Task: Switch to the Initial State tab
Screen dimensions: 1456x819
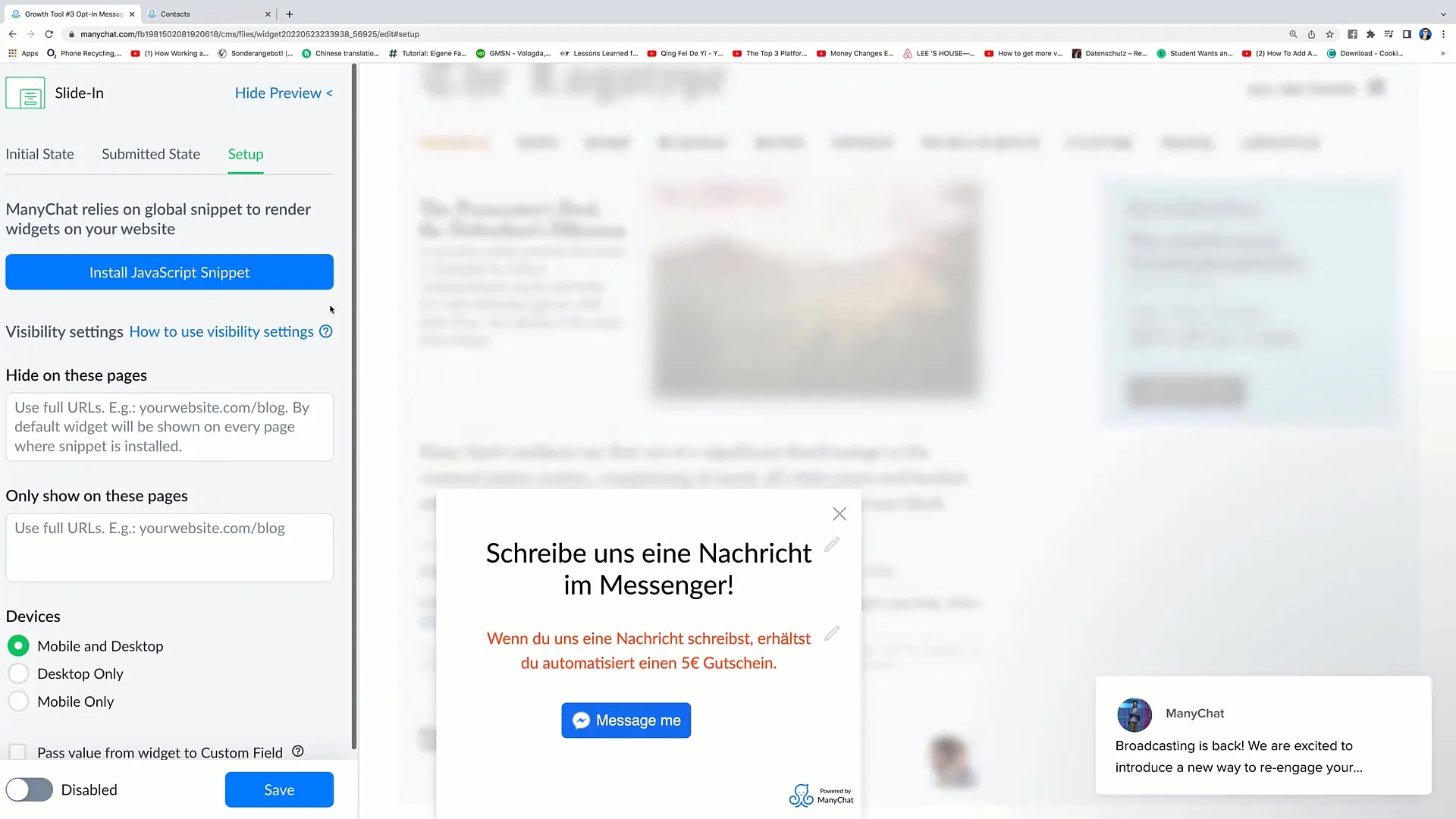Action: point(39,154)
